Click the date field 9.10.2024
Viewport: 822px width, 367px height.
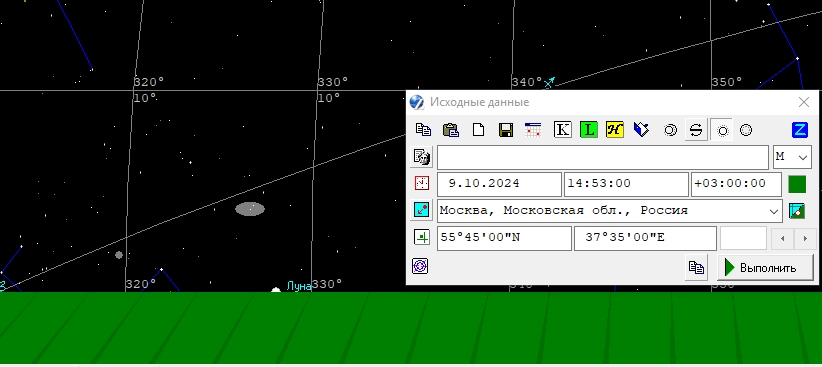499,184
